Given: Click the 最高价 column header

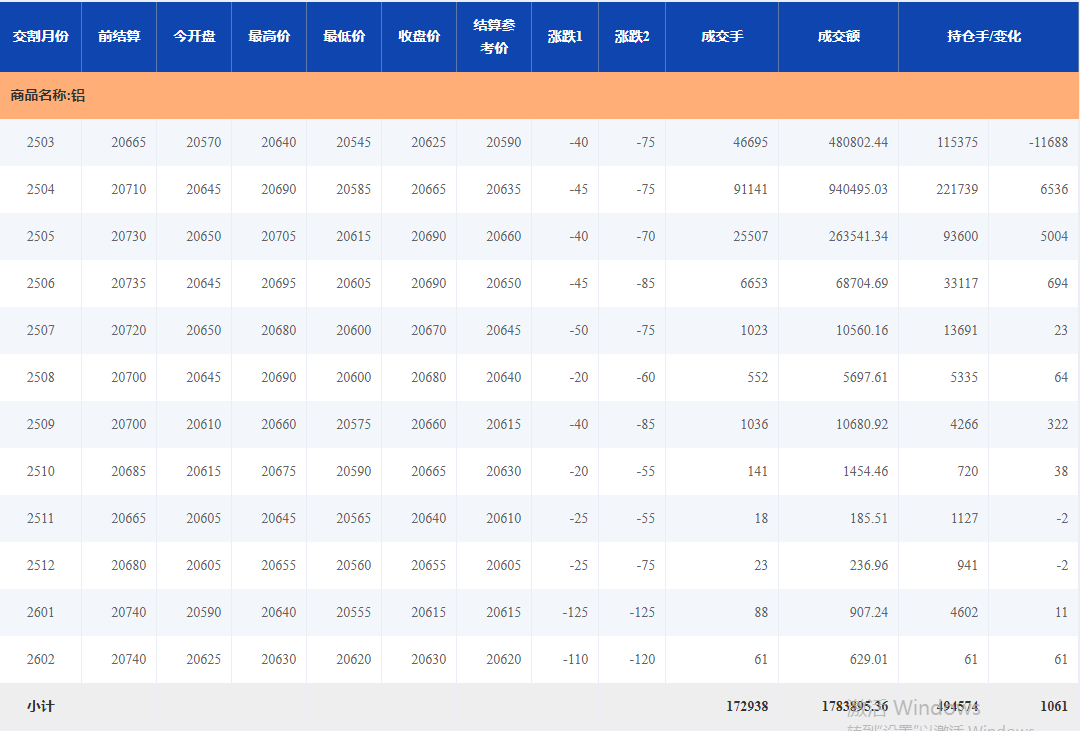Looking at the screenshot, I should (269, 36).
